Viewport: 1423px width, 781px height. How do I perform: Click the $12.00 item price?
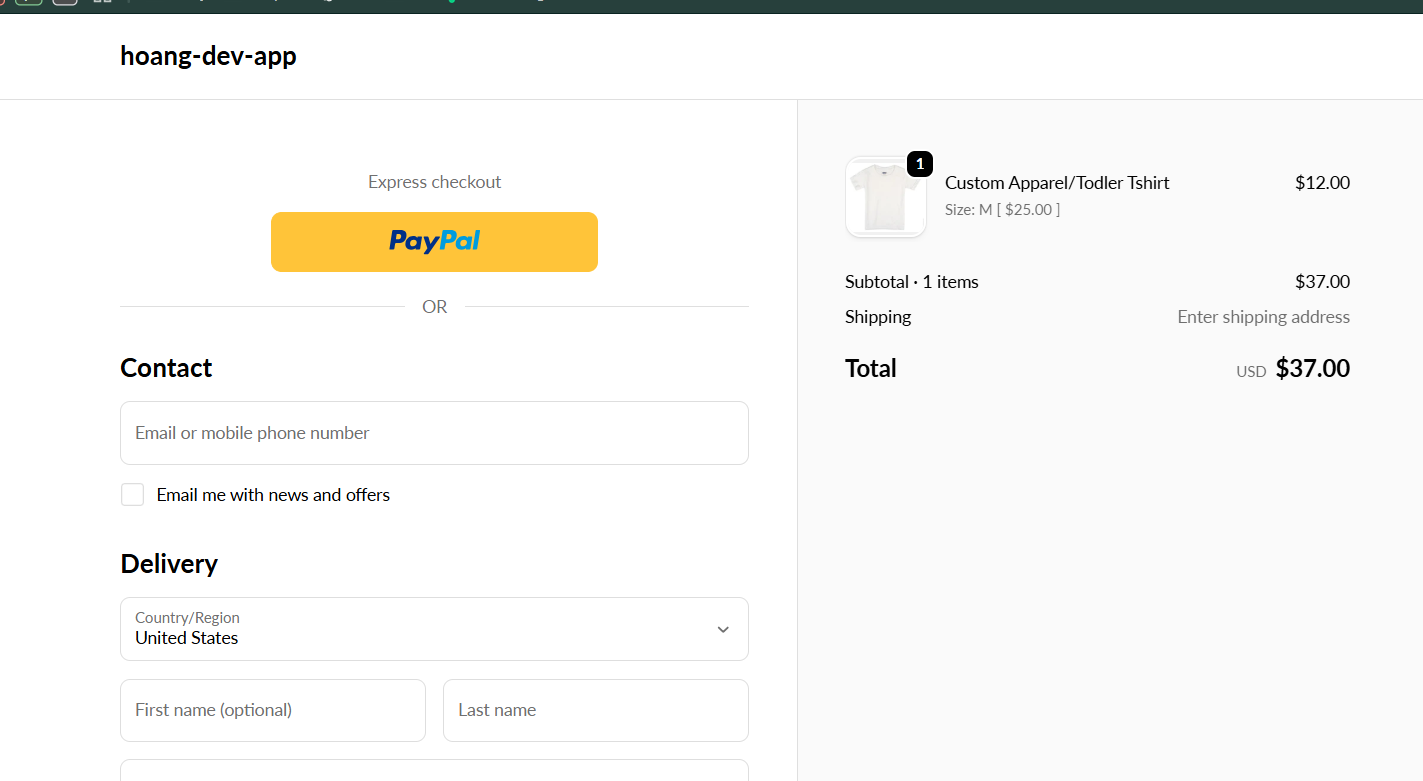(x=1322, y=183)
